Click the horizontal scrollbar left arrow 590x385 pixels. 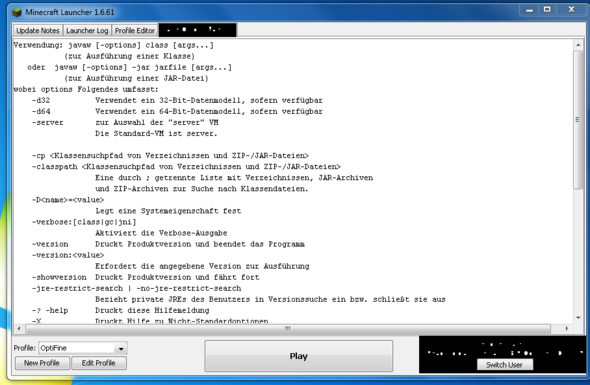19,329
